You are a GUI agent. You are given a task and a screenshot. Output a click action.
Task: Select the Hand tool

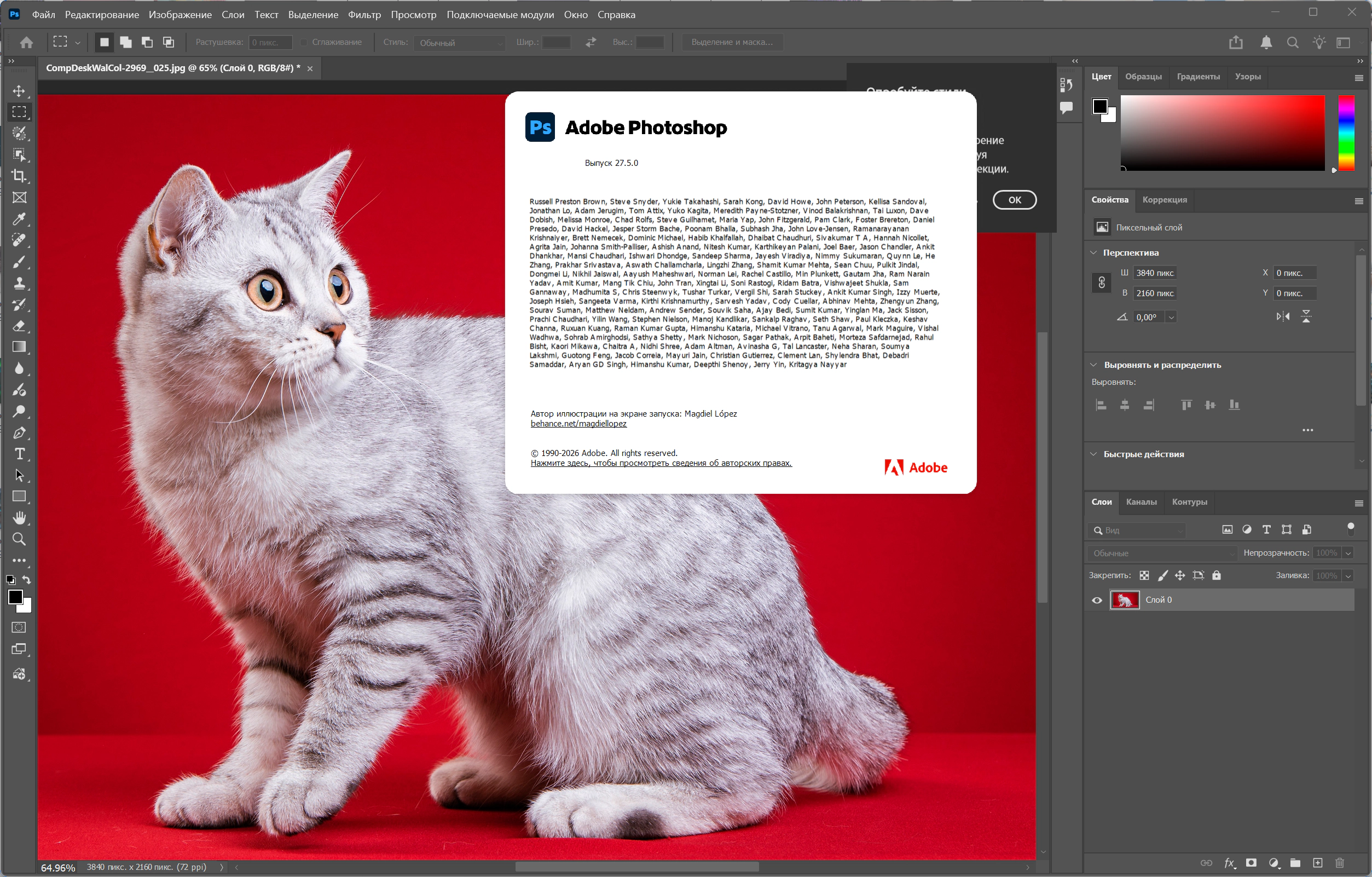pos(19,517)
